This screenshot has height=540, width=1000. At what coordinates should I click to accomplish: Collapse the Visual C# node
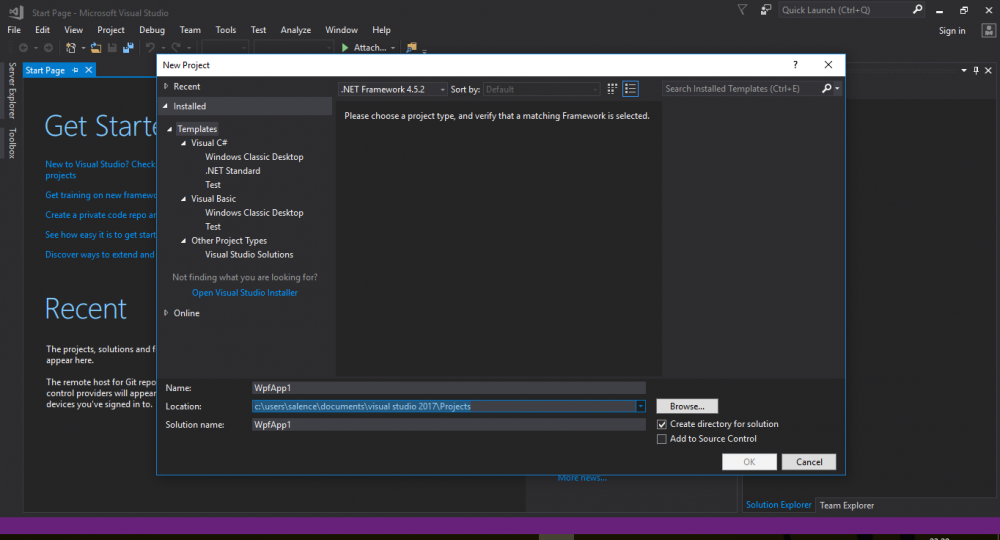click(184, 143)
